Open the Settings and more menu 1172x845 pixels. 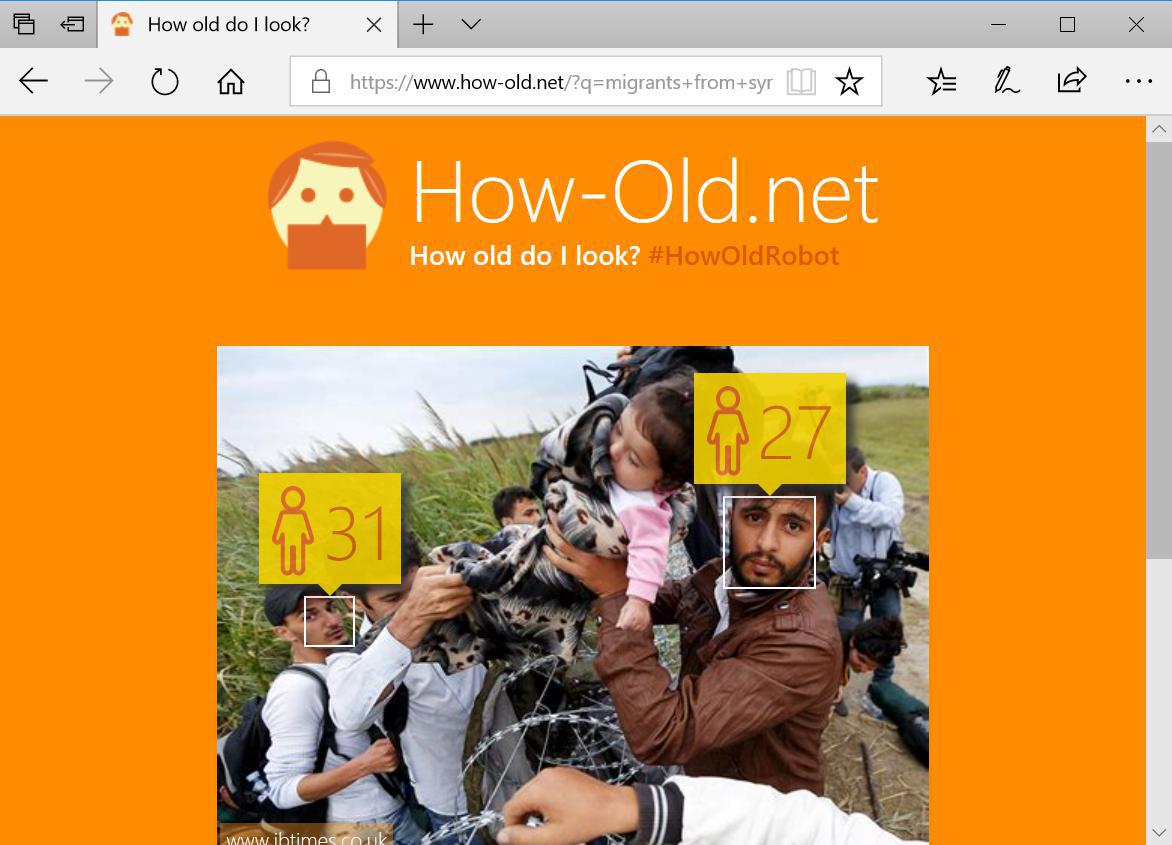point(1138,81)
